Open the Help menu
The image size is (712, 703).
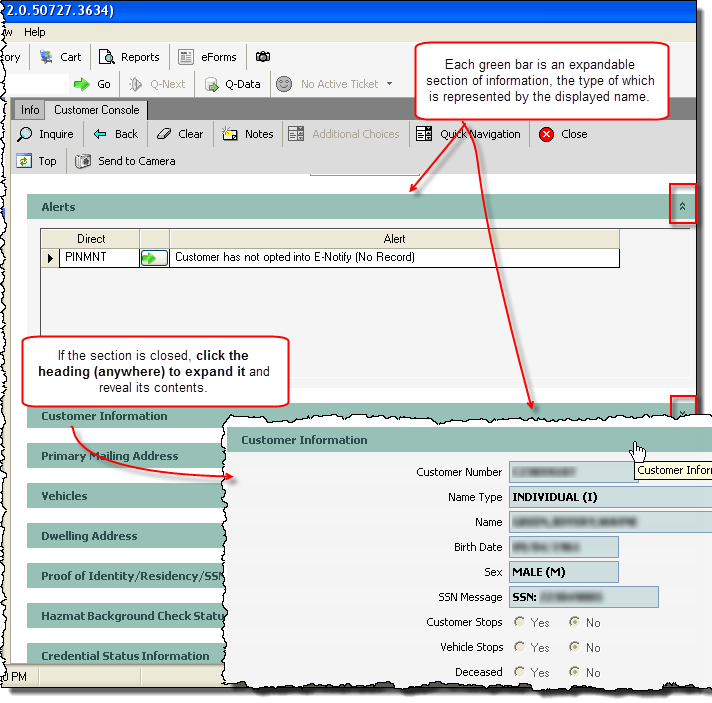35,32
